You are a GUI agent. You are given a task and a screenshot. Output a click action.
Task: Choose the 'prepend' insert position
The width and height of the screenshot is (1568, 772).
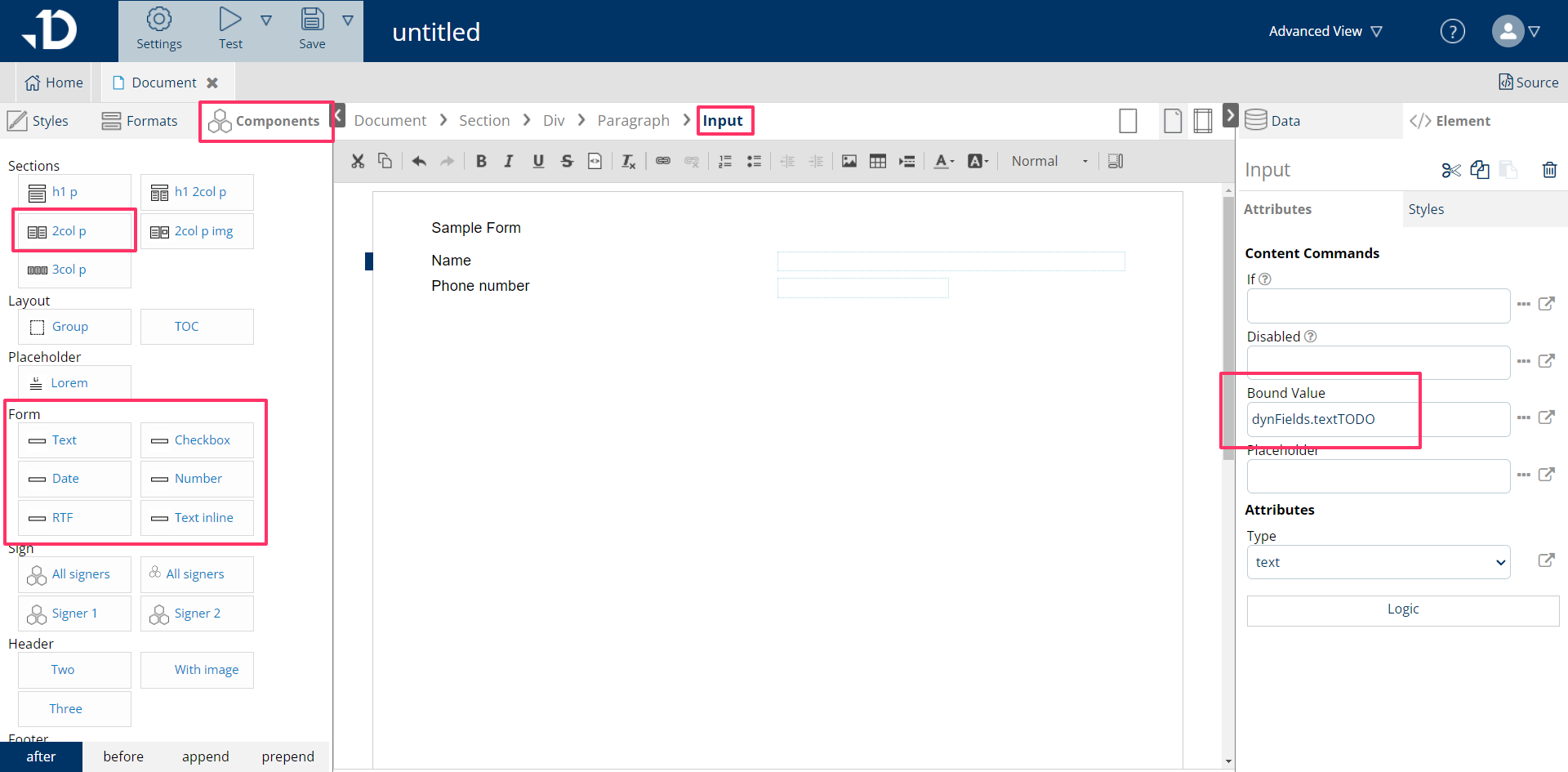point(287,756)
